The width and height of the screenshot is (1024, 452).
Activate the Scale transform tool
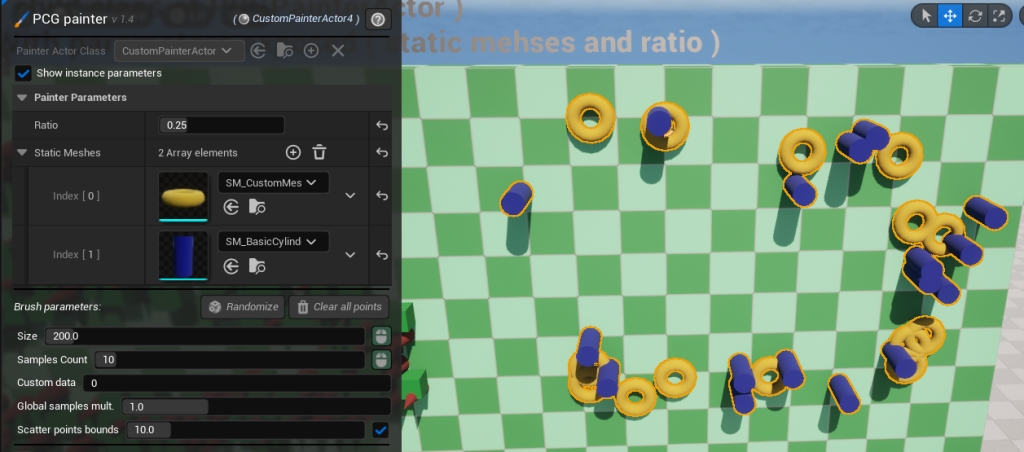click(998, 16)
